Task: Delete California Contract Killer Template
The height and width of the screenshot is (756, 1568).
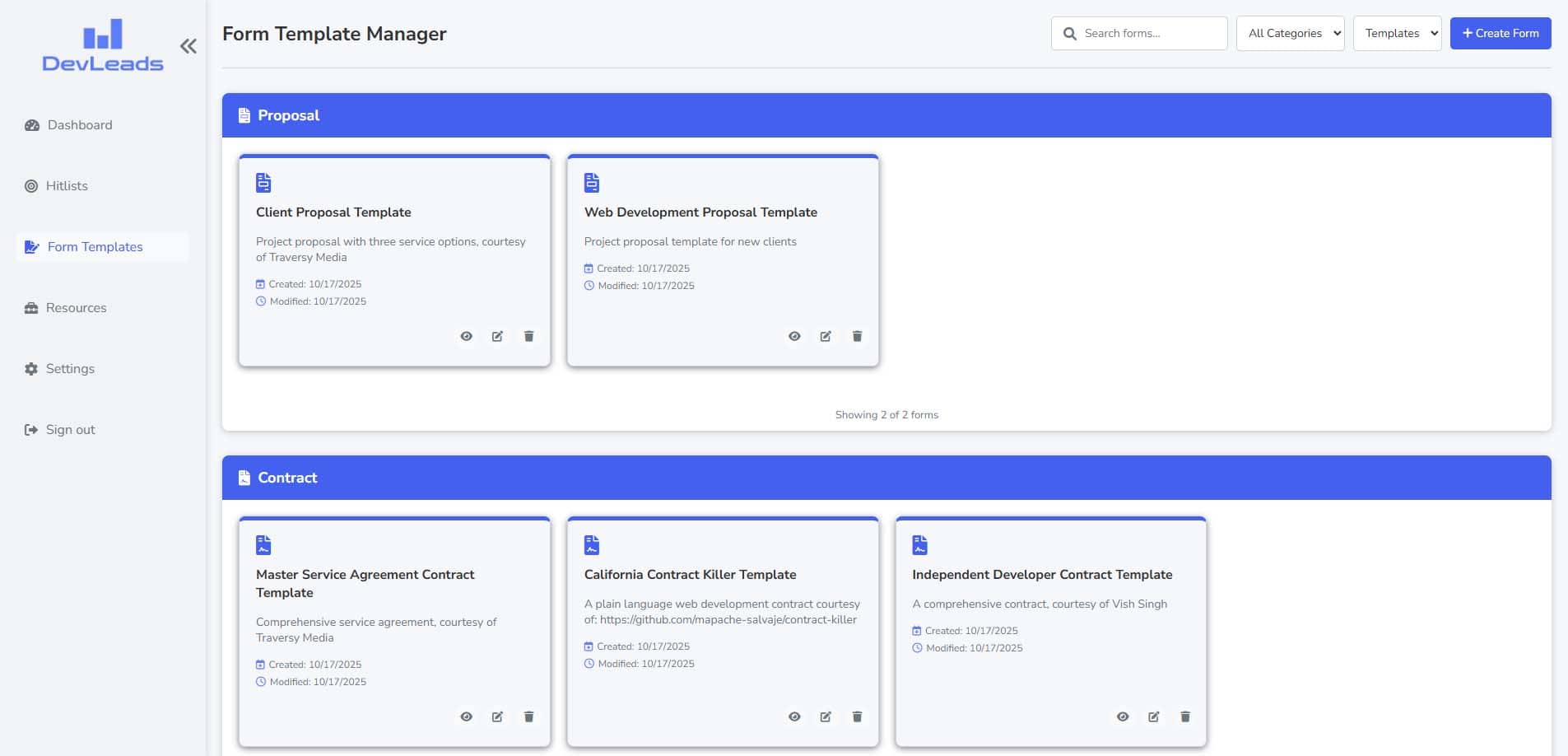Action: (x=857, y=716)
